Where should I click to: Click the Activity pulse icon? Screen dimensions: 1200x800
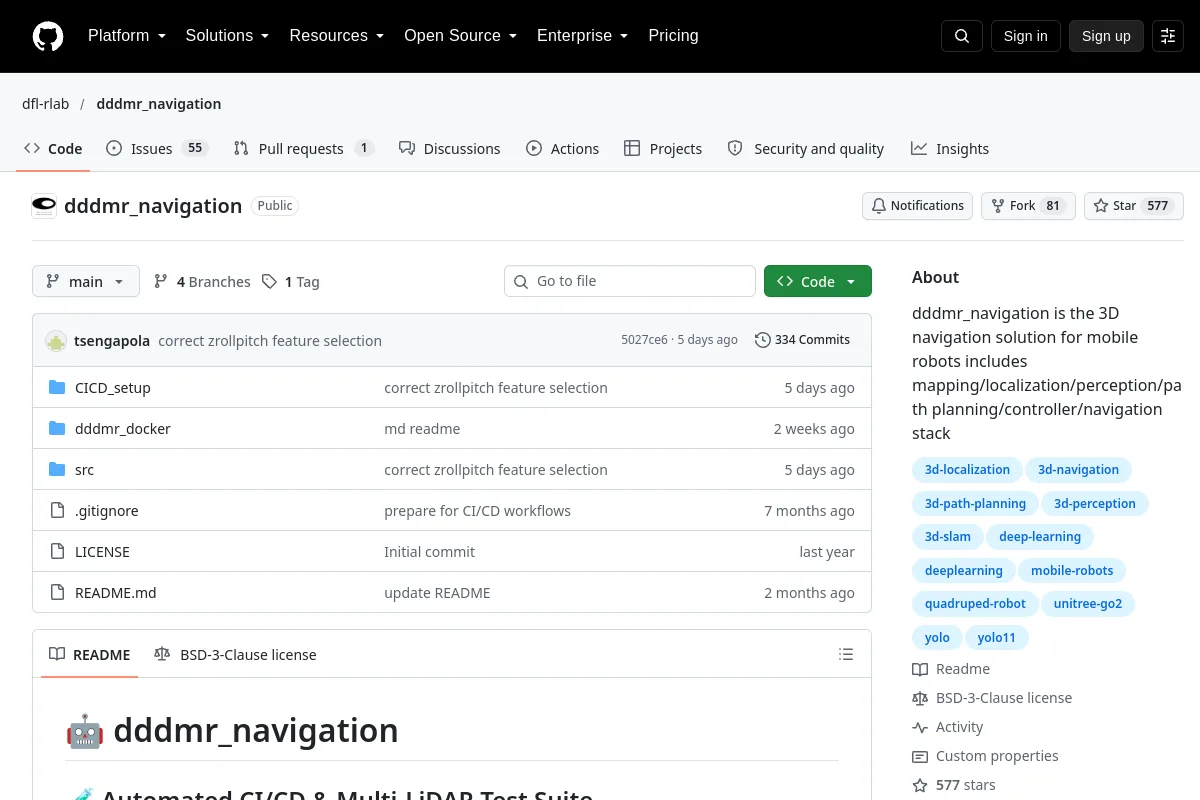click(x=920, y=727)
